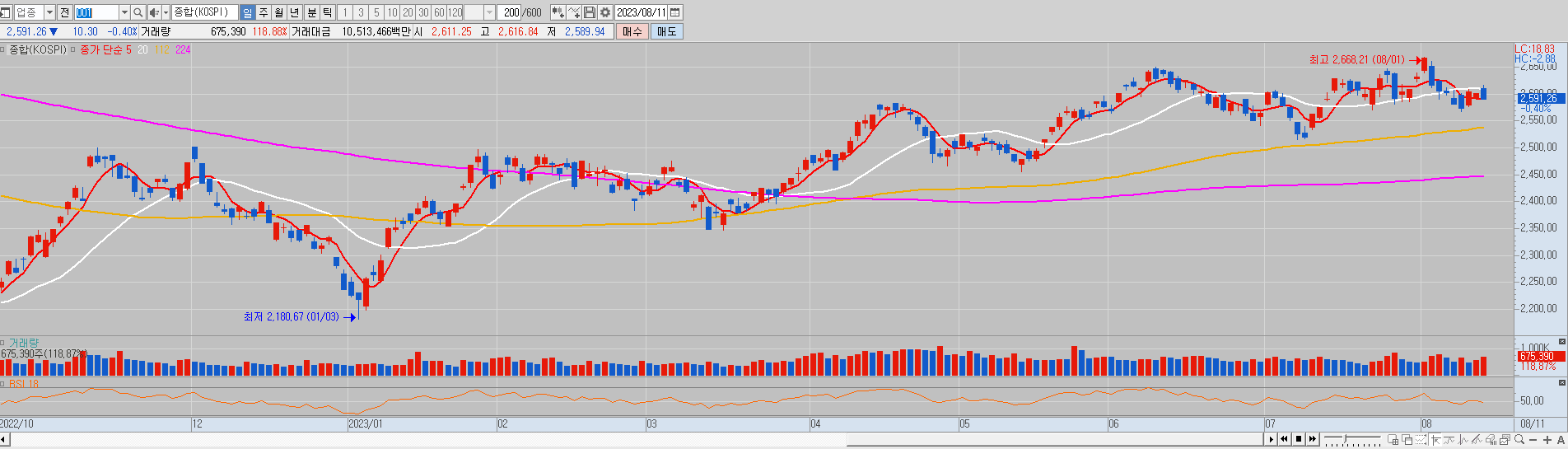Click the 224 moving average period label
1568x449 pixels.
[183, 49]
